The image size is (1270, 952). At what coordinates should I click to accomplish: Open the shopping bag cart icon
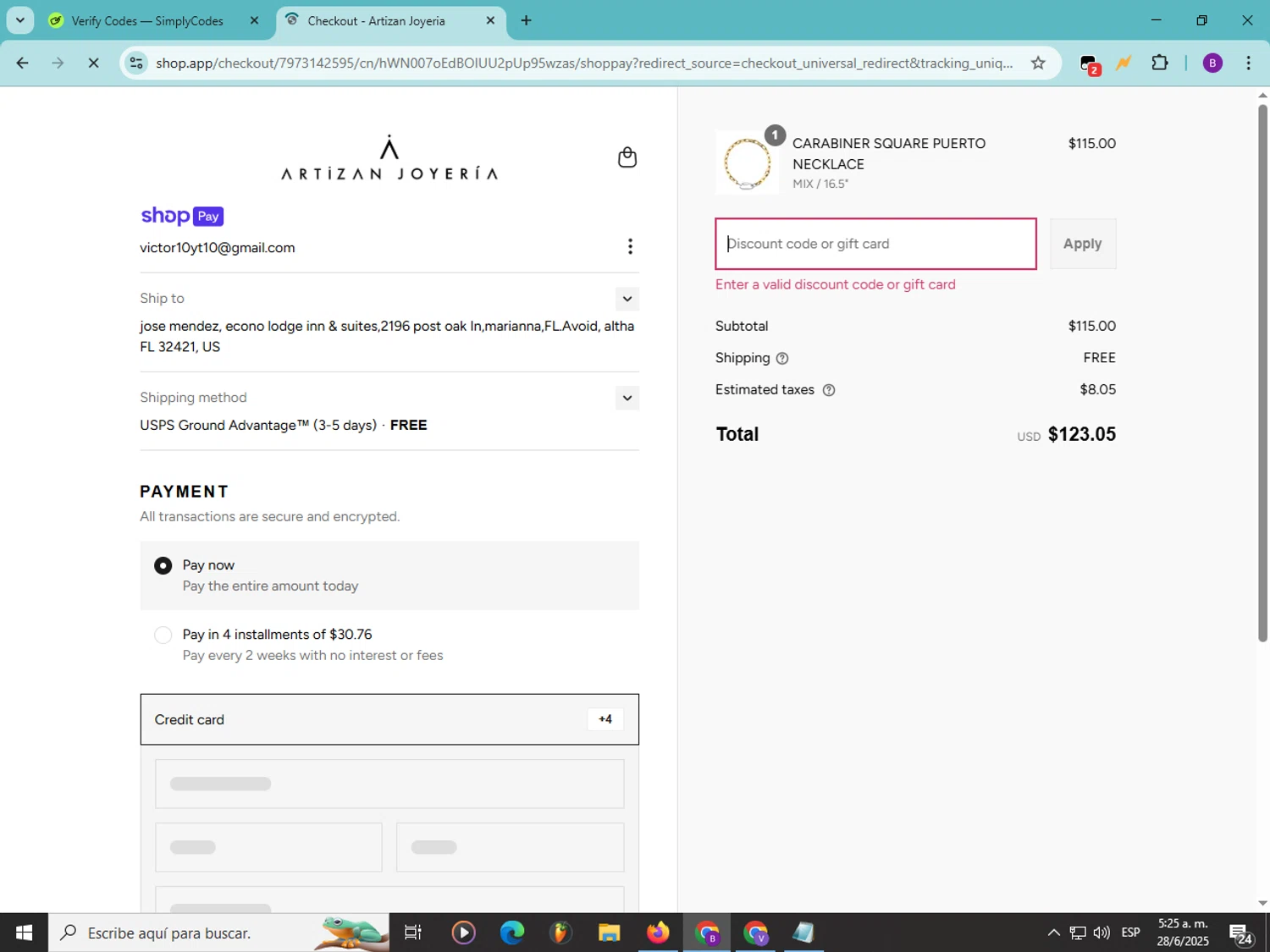point(627,157)
